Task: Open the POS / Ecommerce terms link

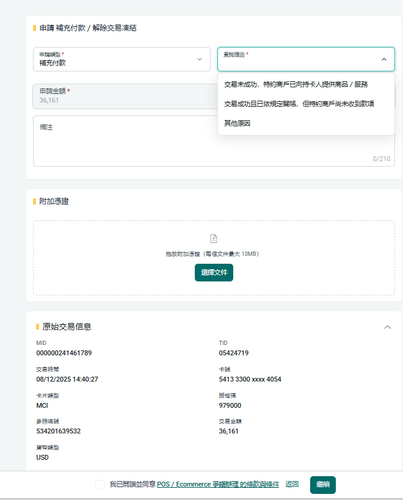Action: pos(218,484)
